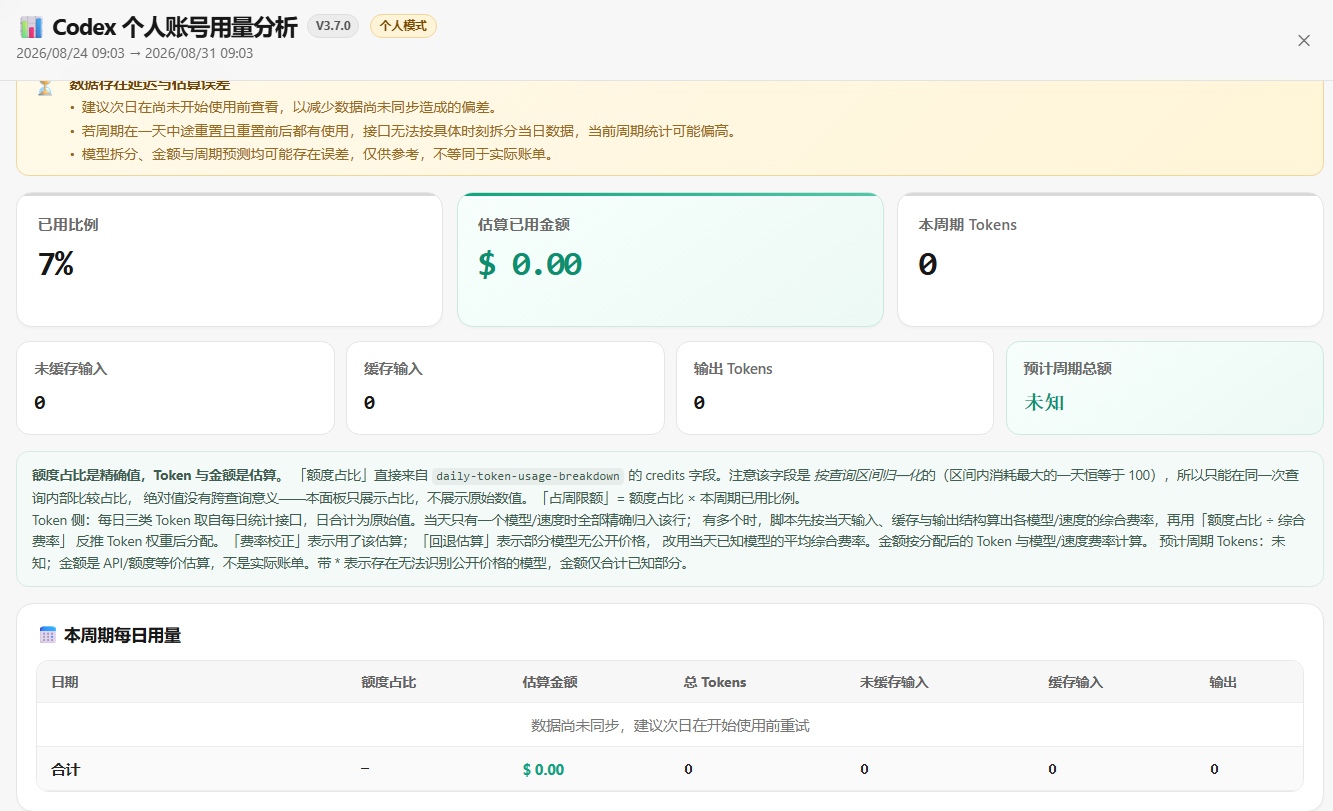The image size is (1333, 811).
Task: Click the calendar icon beside 本周期每日用量
Action: (47, 635)
